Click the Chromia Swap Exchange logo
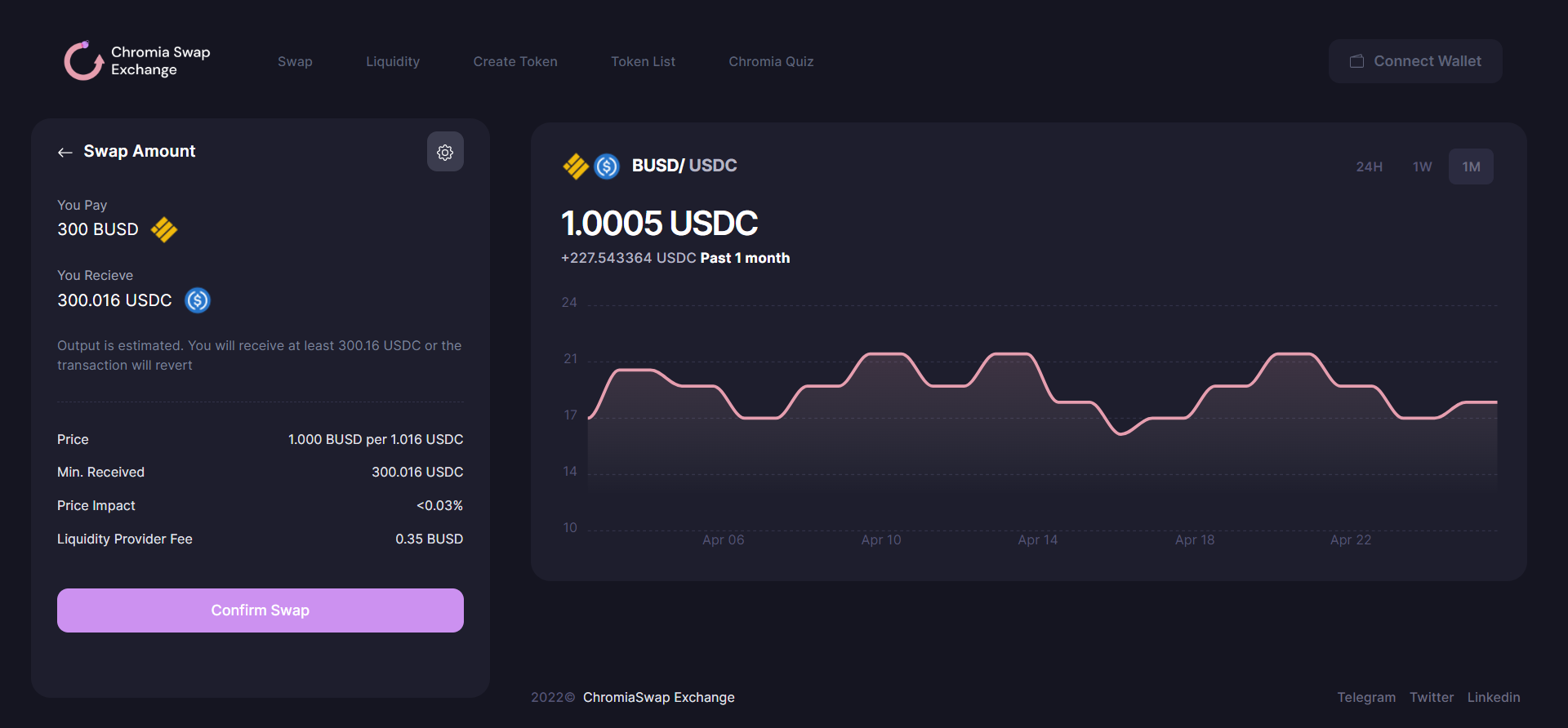This screenshot has width=1568, height=728. point(84,61)
